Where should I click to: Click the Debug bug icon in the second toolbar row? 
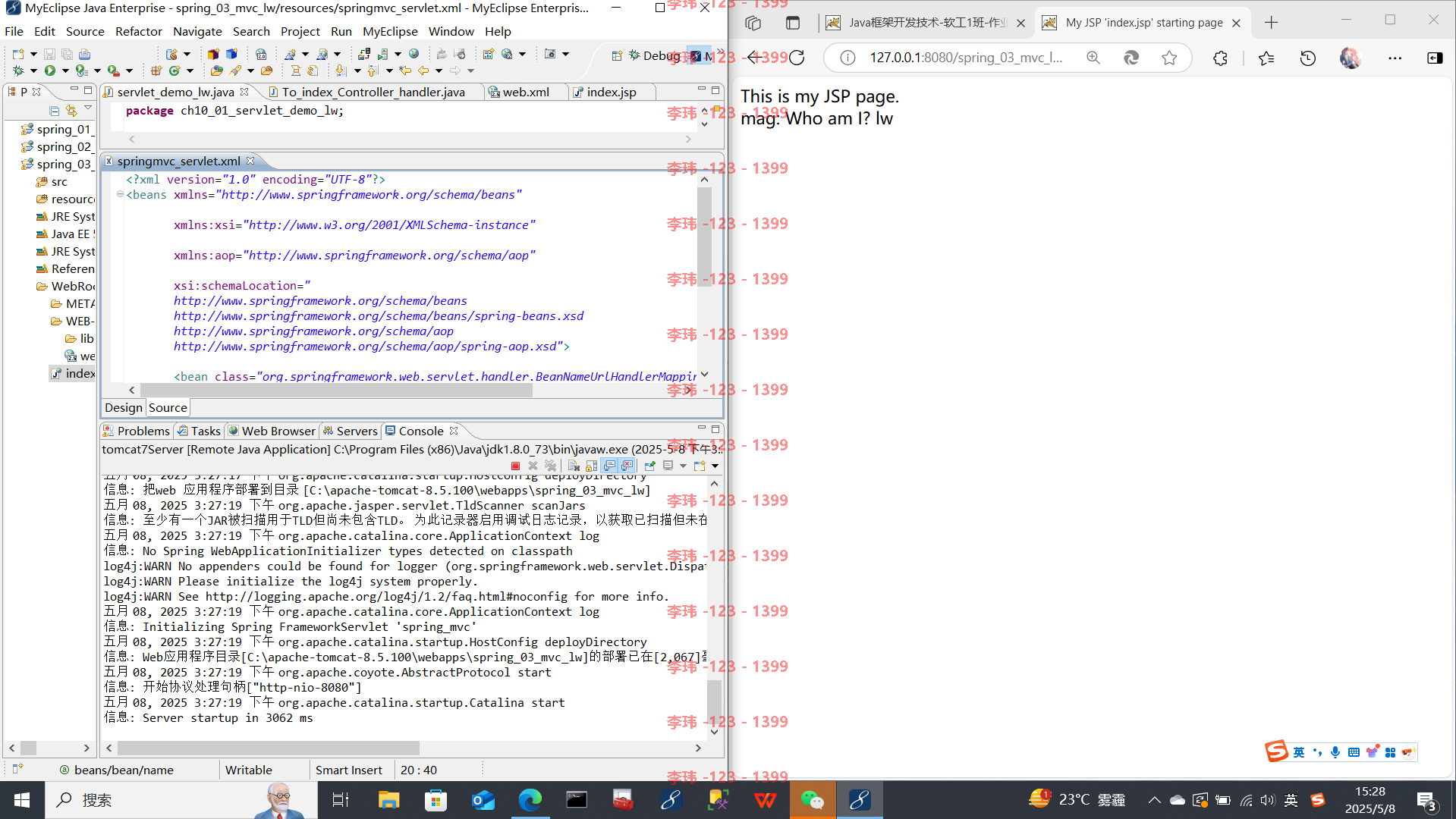pyautogui.click(x=18, y=71)
